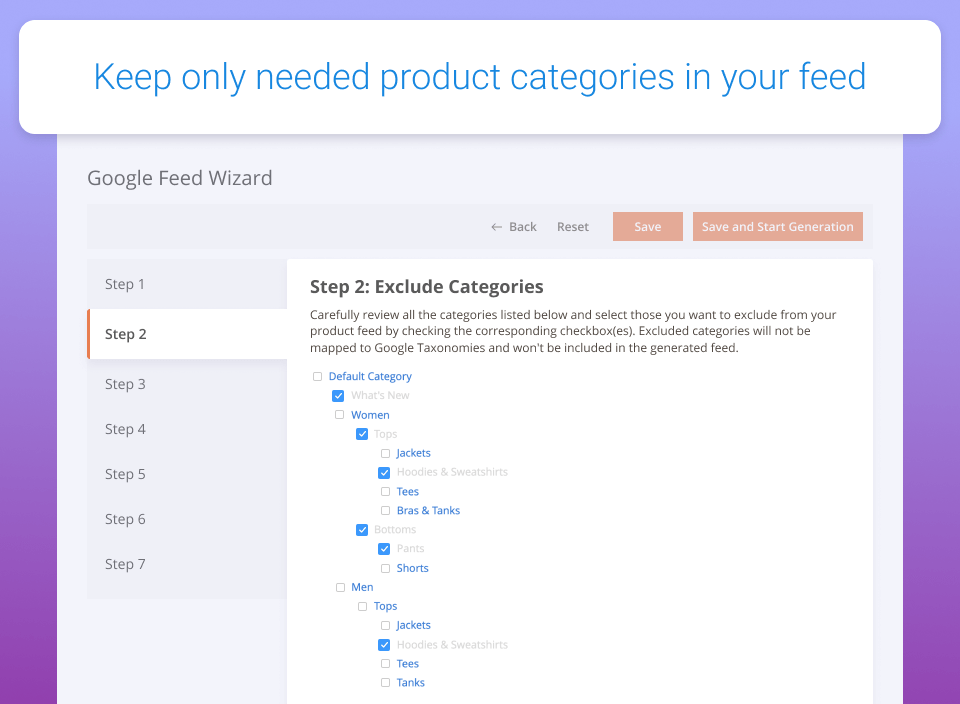Check the Default Category checkbox
Viewport: 960px width, 704px height.
[x=317, y=376]
